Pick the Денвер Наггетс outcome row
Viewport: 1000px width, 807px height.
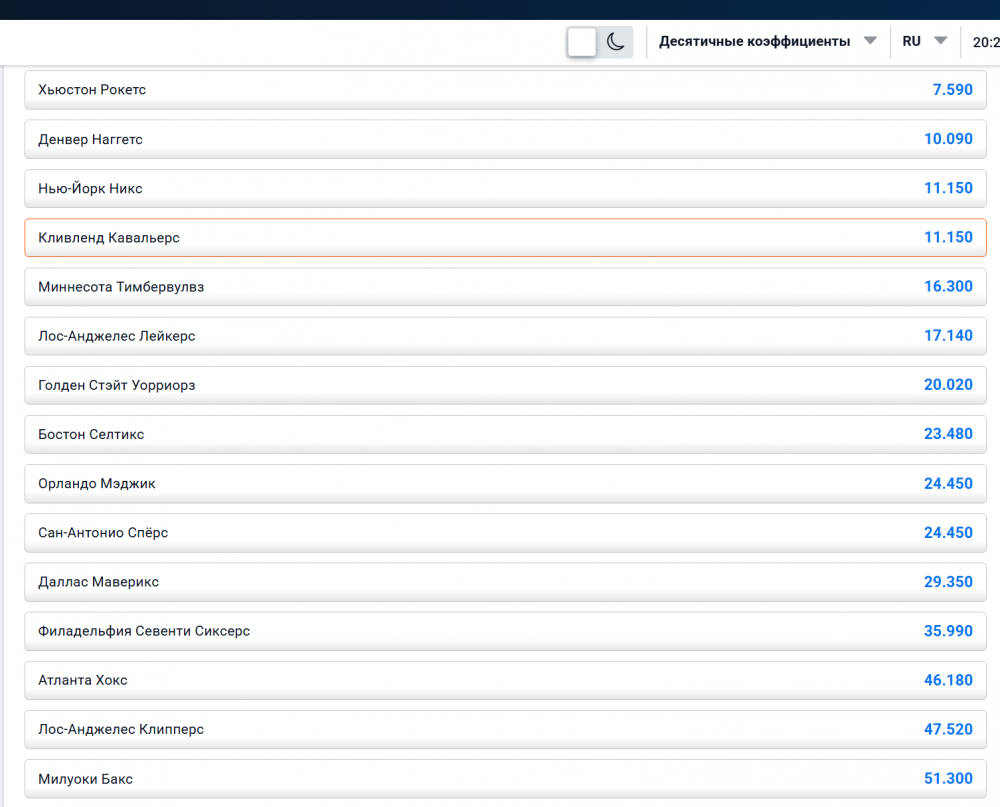pos(505,139)
